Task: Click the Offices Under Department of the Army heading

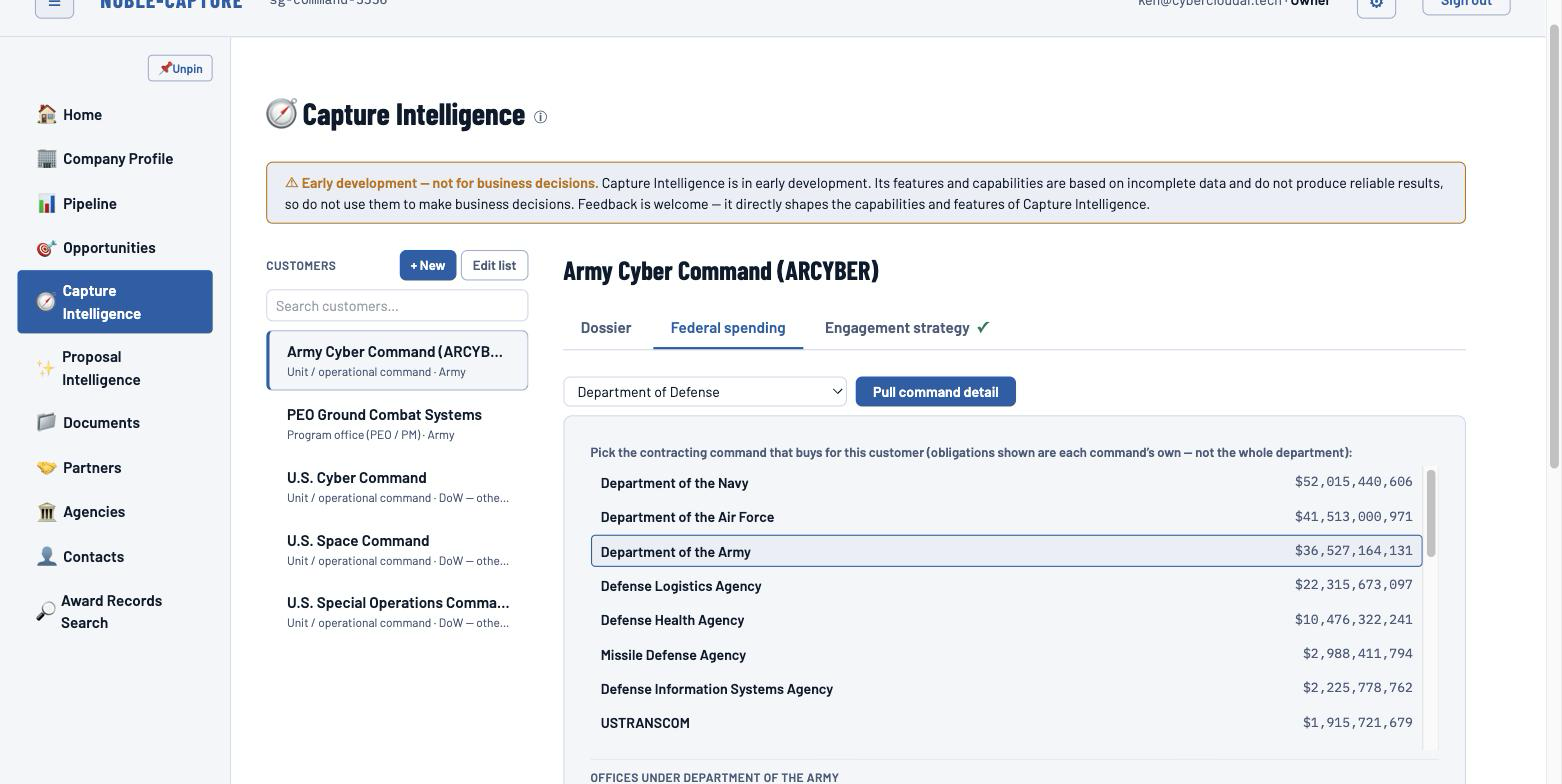Action: [x=714, y=777]
